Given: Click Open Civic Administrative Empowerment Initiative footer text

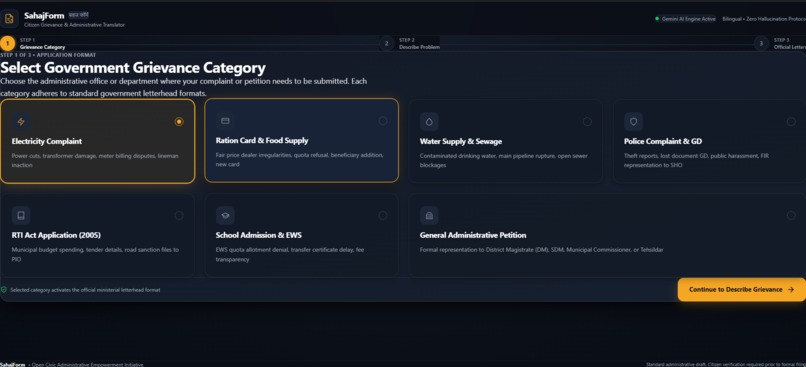Looking at the screenshot, I should 87,364.
